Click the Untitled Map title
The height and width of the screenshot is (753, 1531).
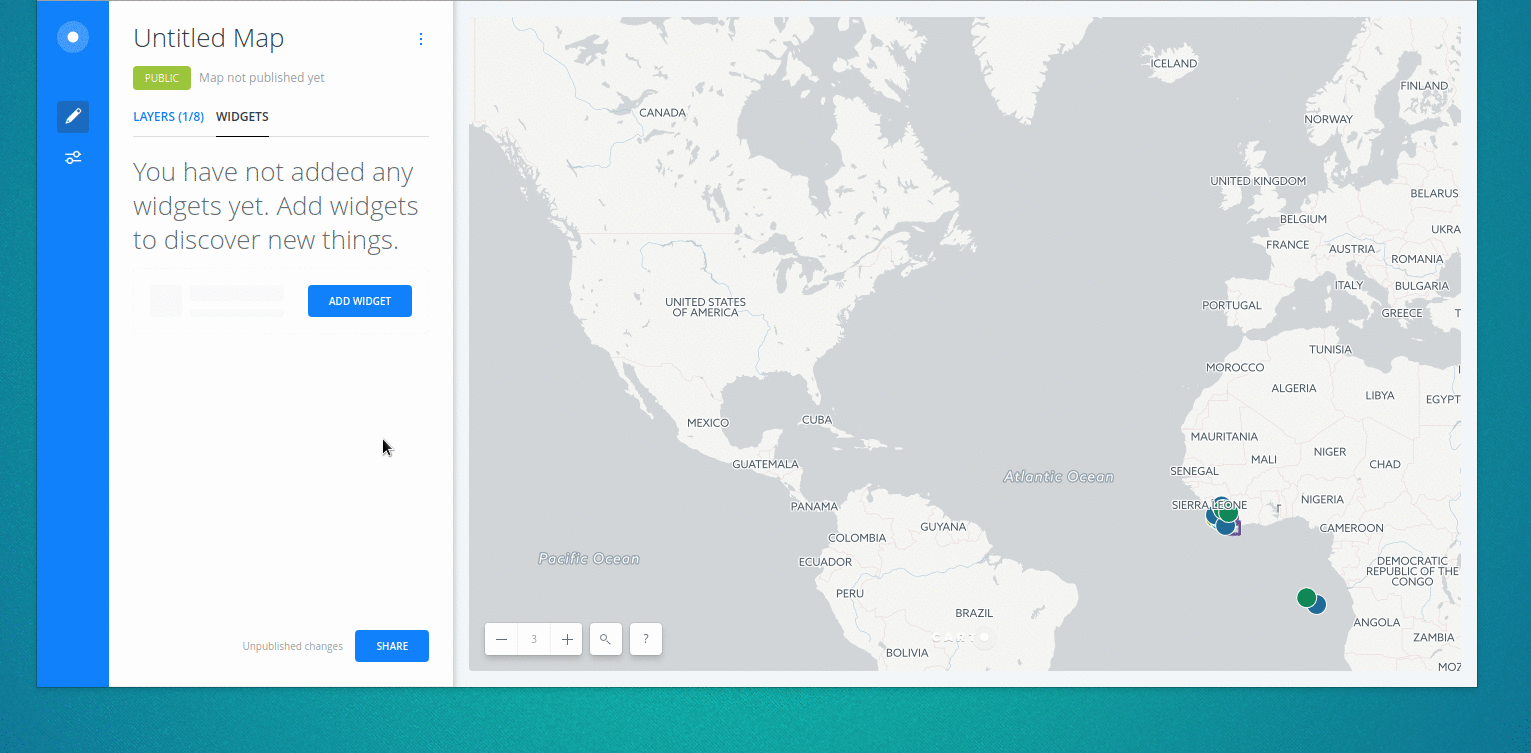point(209,38)
